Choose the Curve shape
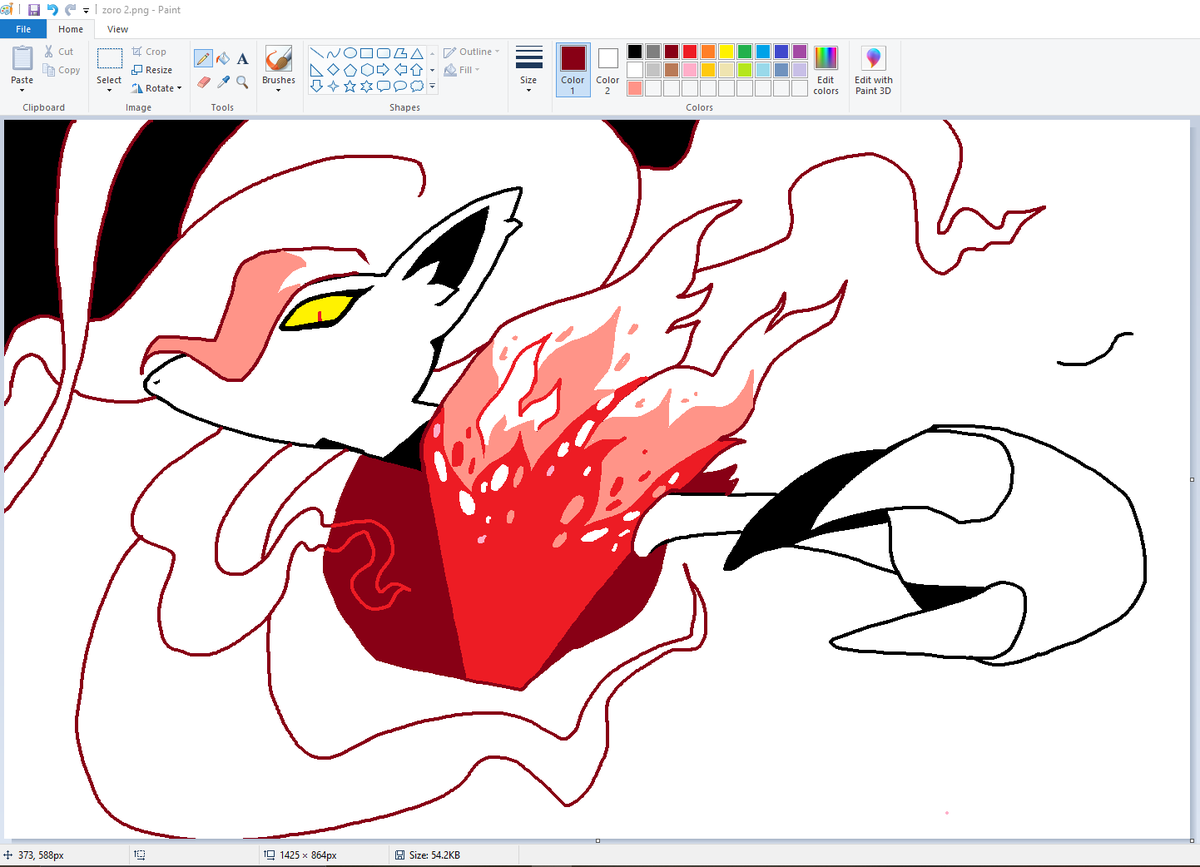Image resolution: width=1200 pixels, height=867 pixels. click(x=333, y=53)
